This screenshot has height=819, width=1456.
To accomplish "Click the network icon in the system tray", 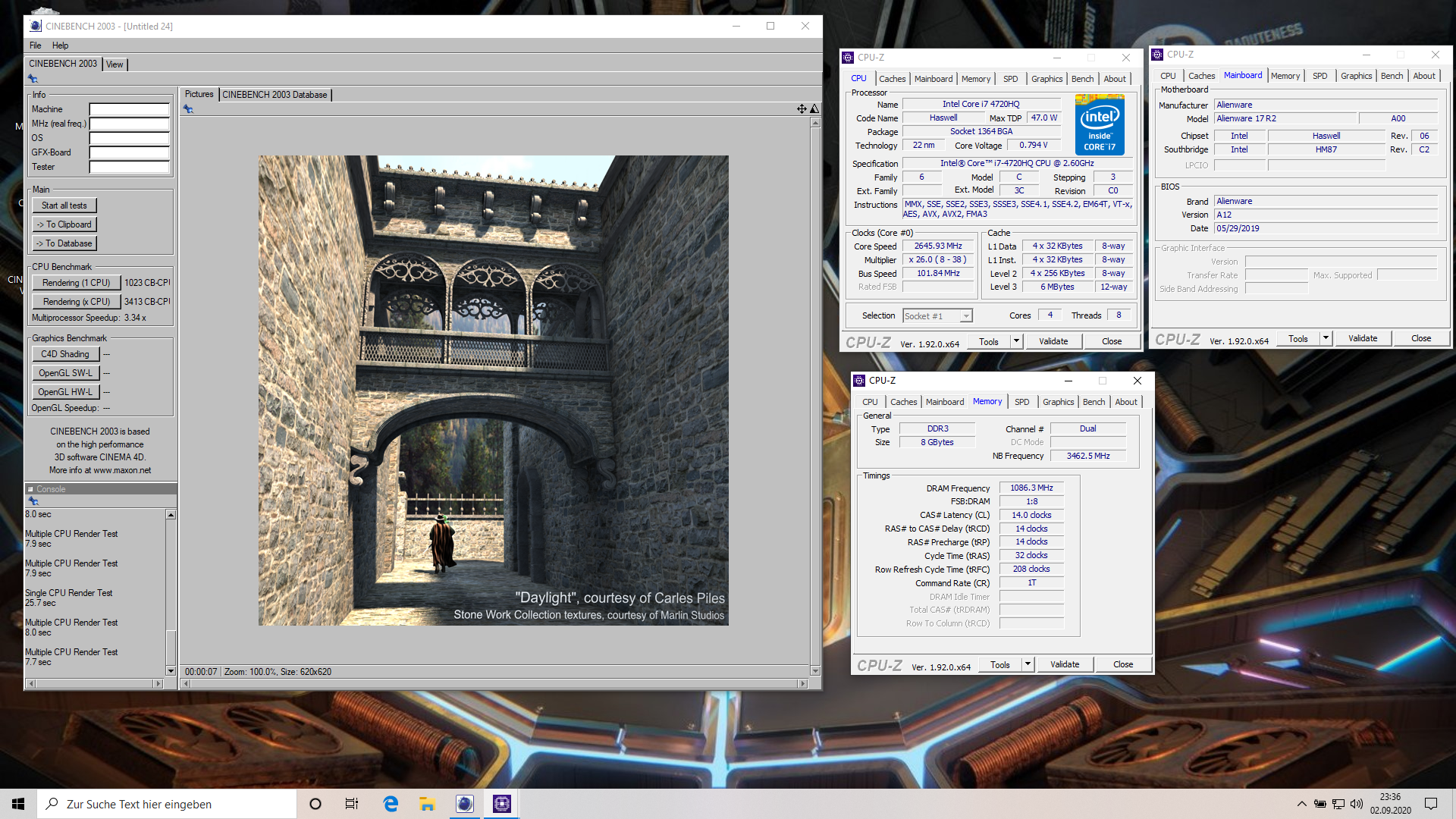I will (1338, 804).
